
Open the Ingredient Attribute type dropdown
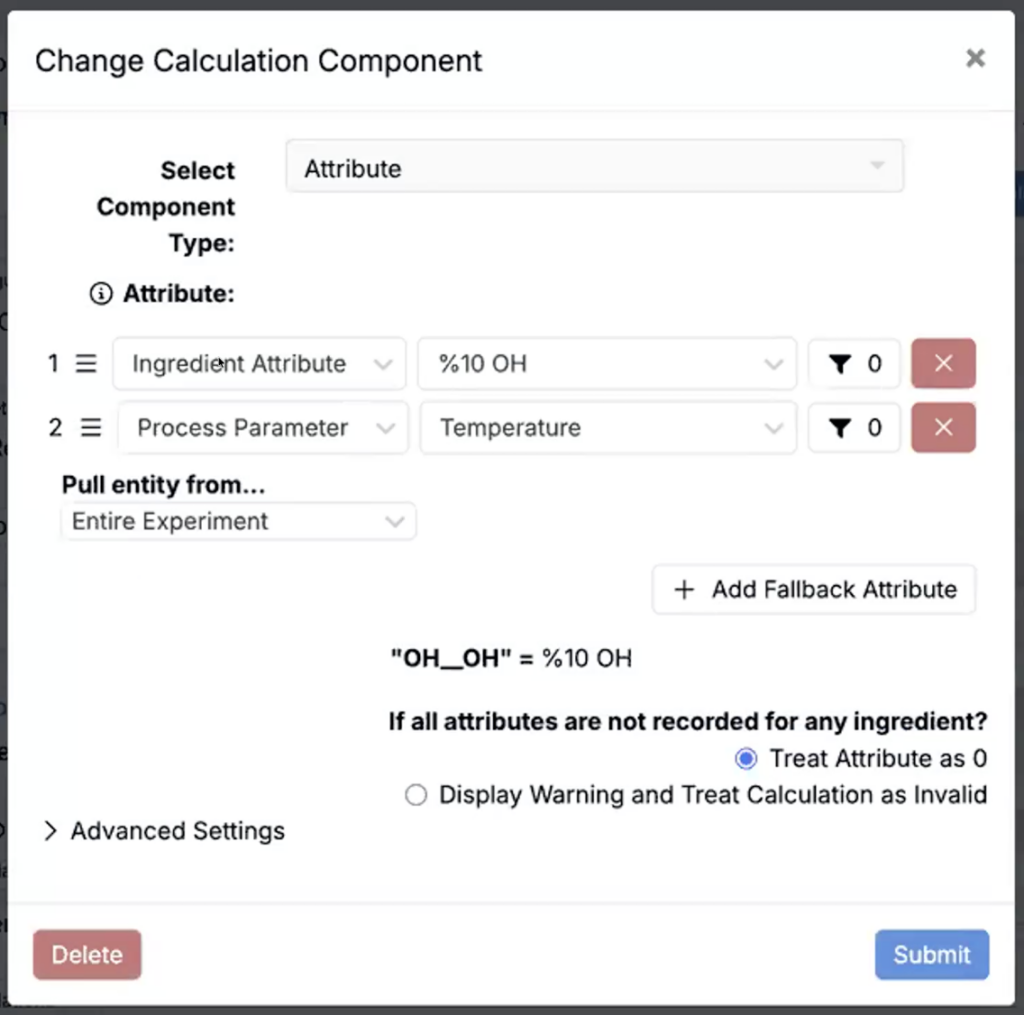point(259,364)
